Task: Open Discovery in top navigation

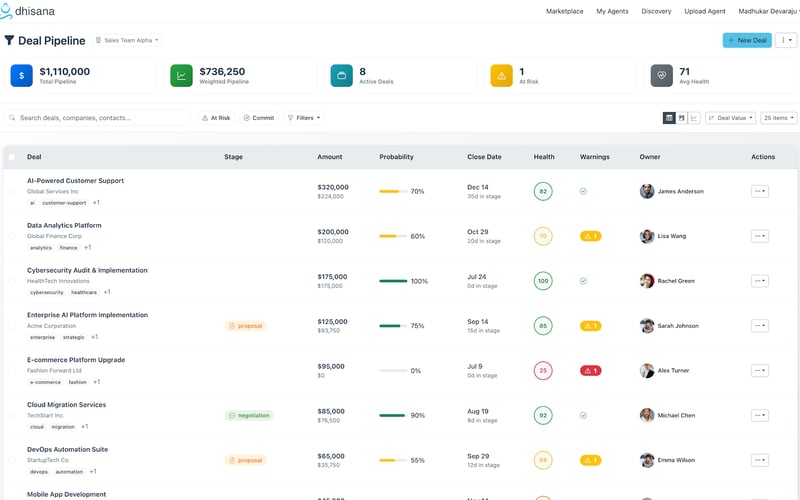Action: (x=656, y=11)
